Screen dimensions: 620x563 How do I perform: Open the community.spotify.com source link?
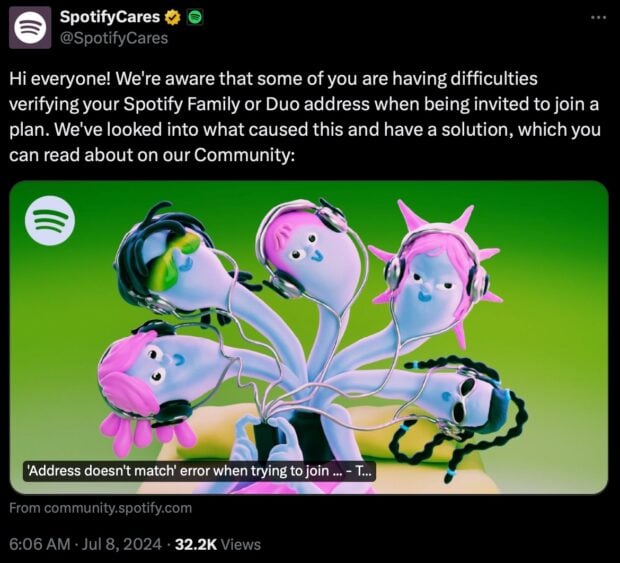(x=100, y=508)
